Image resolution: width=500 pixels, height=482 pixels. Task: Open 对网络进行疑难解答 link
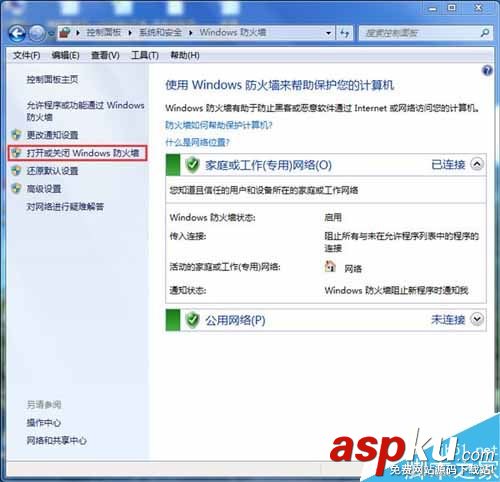(65, 207)
